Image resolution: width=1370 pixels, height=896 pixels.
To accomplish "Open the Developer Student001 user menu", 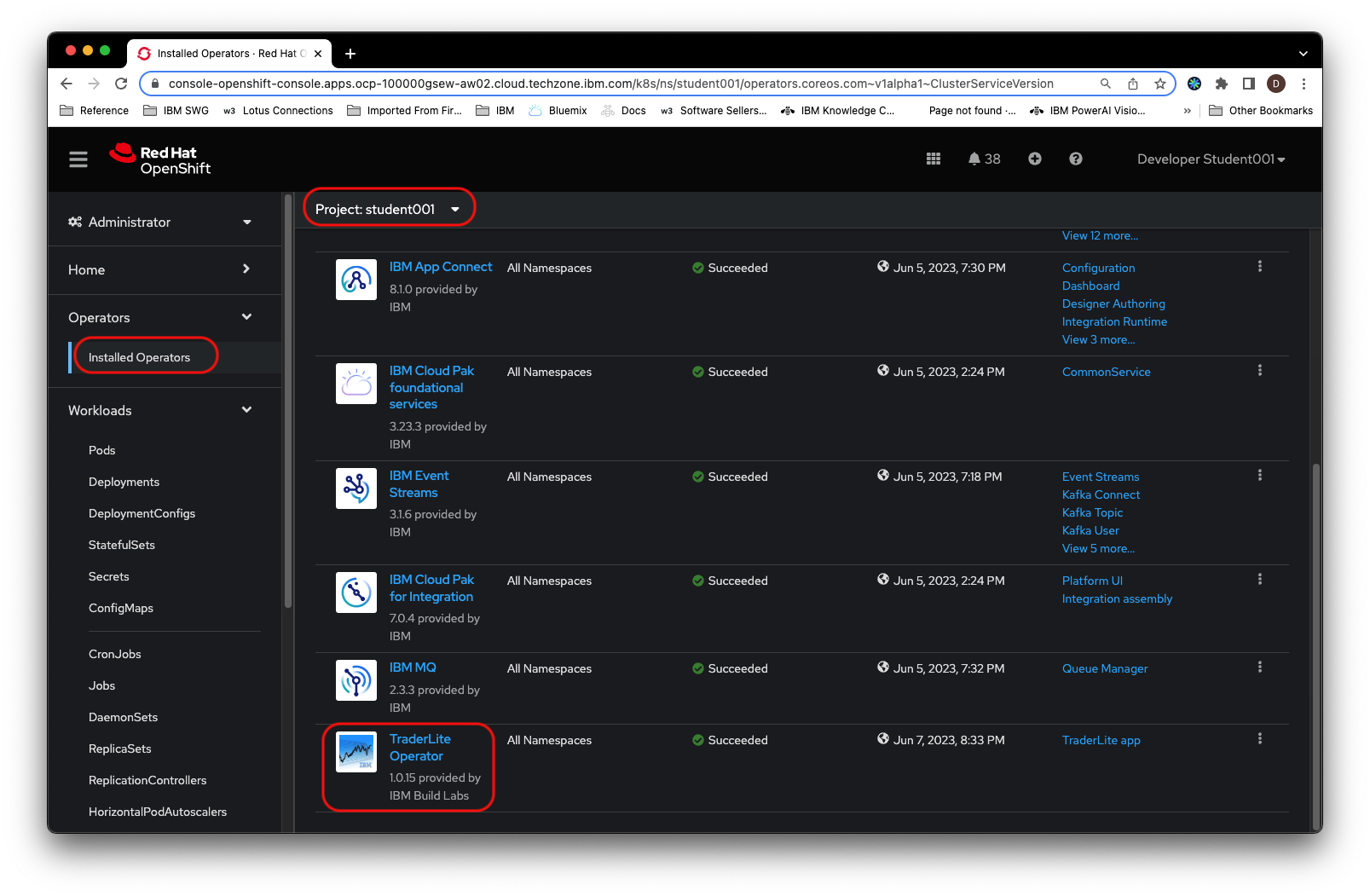I will [x=1211, y=159].
